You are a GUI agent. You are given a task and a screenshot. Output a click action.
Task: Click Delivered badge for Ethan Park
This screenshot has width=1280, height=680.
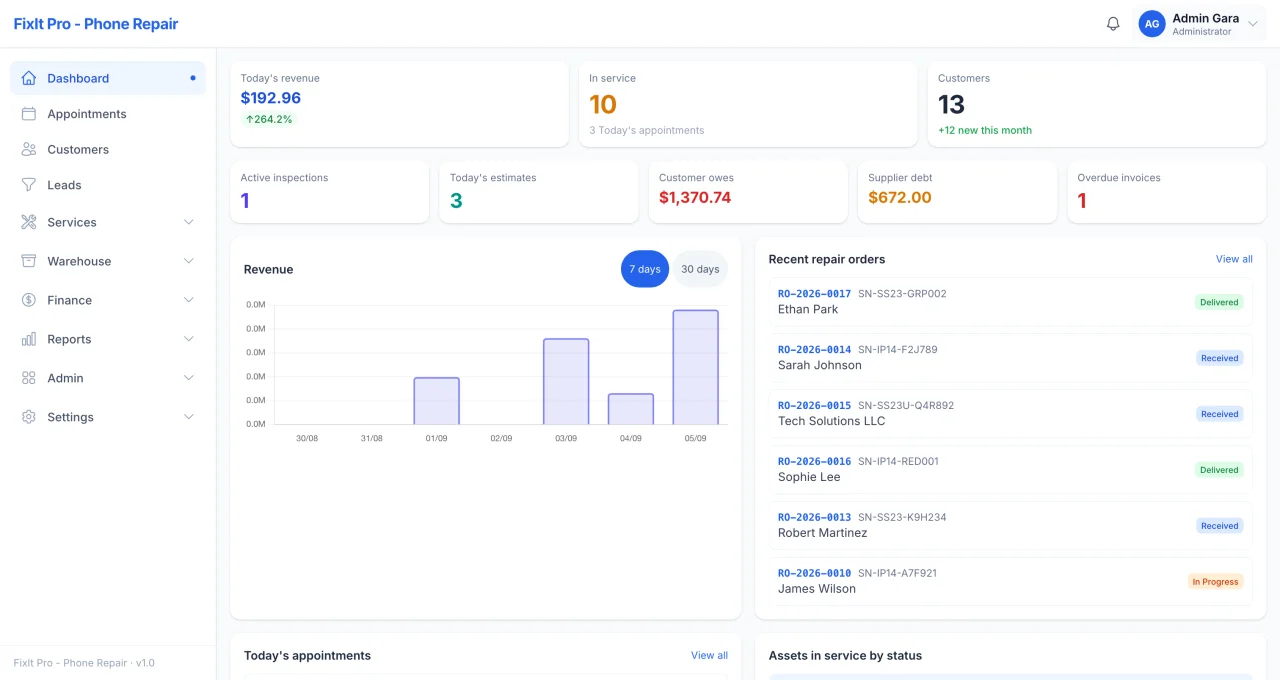click(1219, 302)
